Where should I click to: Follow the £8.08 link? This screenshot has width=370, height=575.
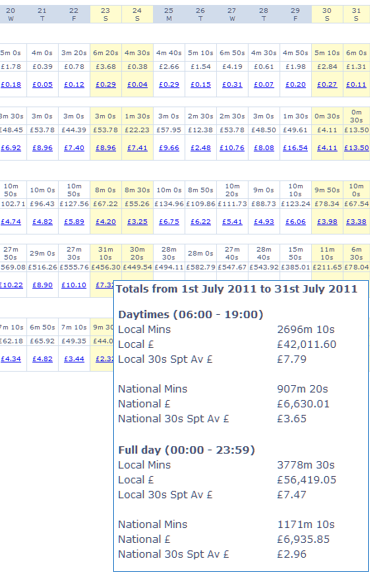(264, 148)
